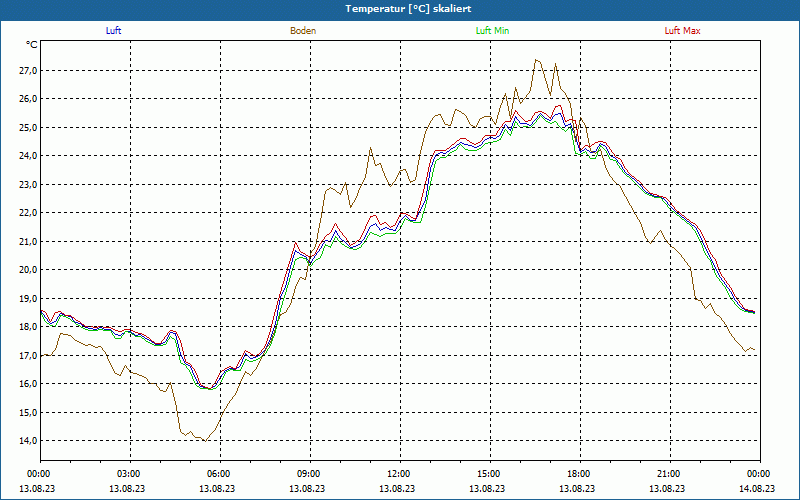
Task: Click the 14.08.23 date label
Action: (x=757, y=488)
